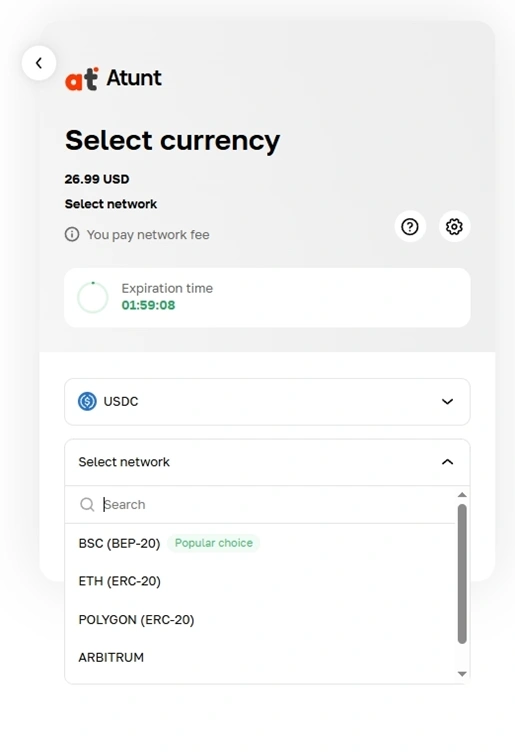
Task: Click the USDC coin icon
Action: click(87, 401)
